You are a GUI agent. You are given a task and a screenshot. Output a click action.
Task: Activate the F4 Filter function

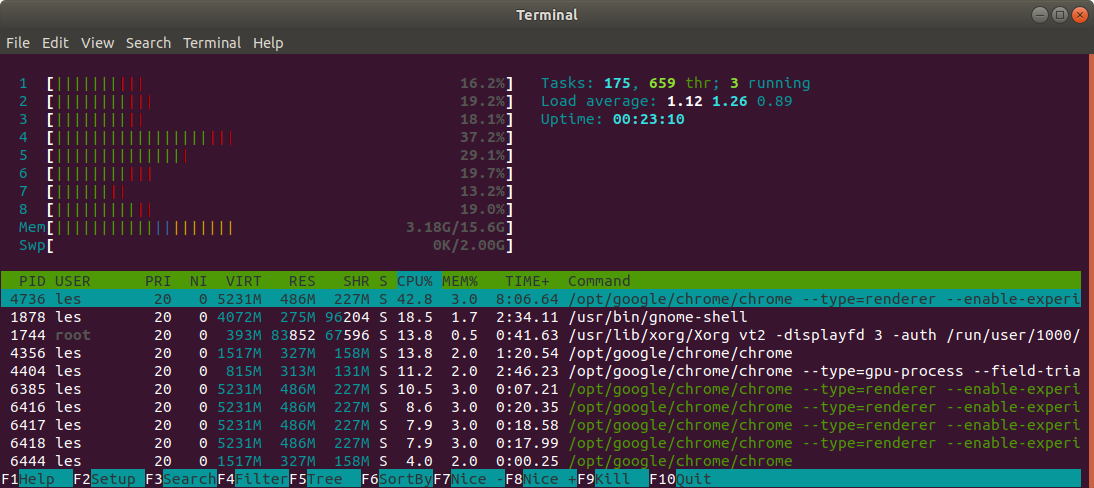click(x=253, y=480)
